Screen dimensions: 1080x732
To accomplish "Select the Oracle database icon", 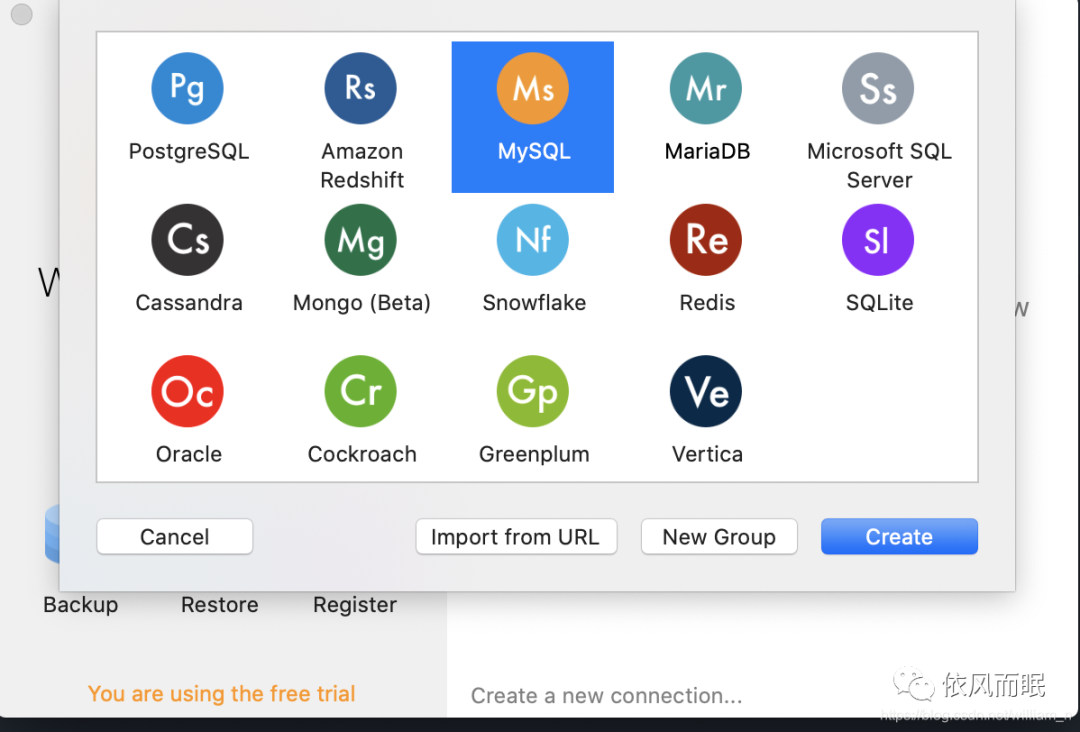I will pyautogui.click(x=187, y=391).
